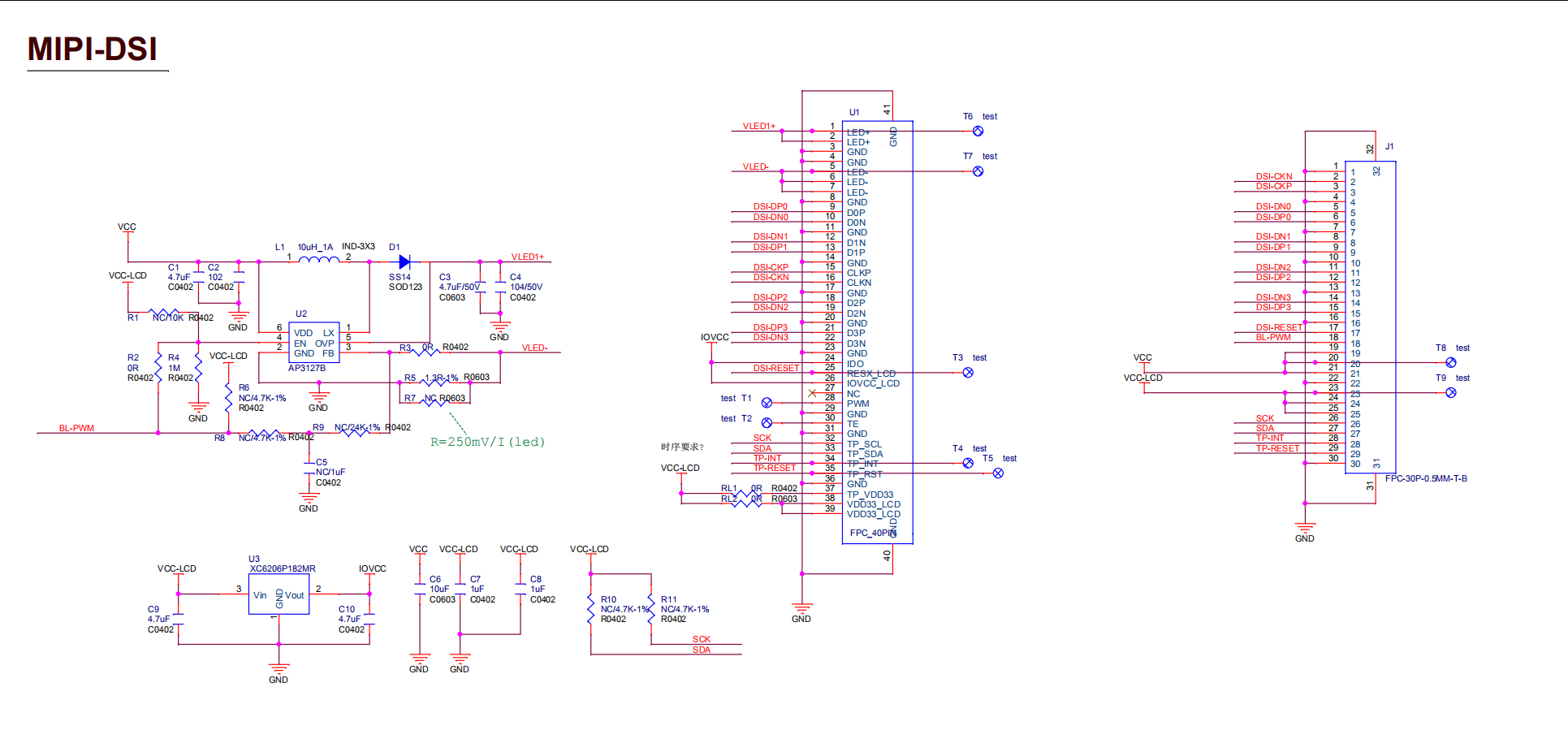The image size is (1568, 730).
Task: Select the FPC-30P-0.5MM-T-B part label
Action: tap(1425, 478)
